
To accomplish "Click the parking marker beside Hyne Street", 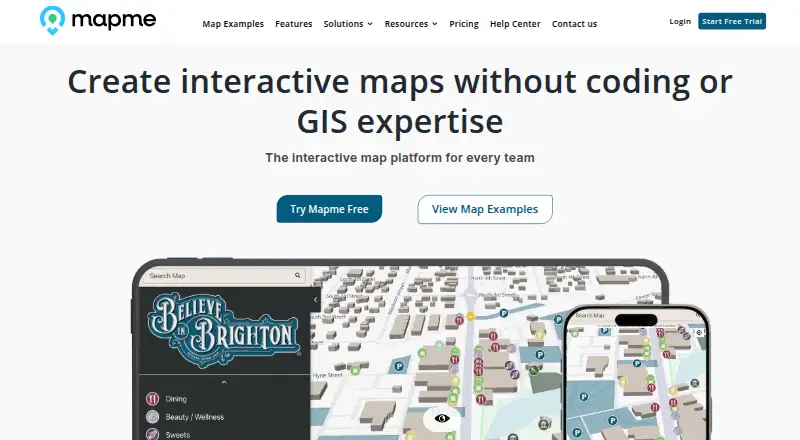I will (x=399, y=365).
